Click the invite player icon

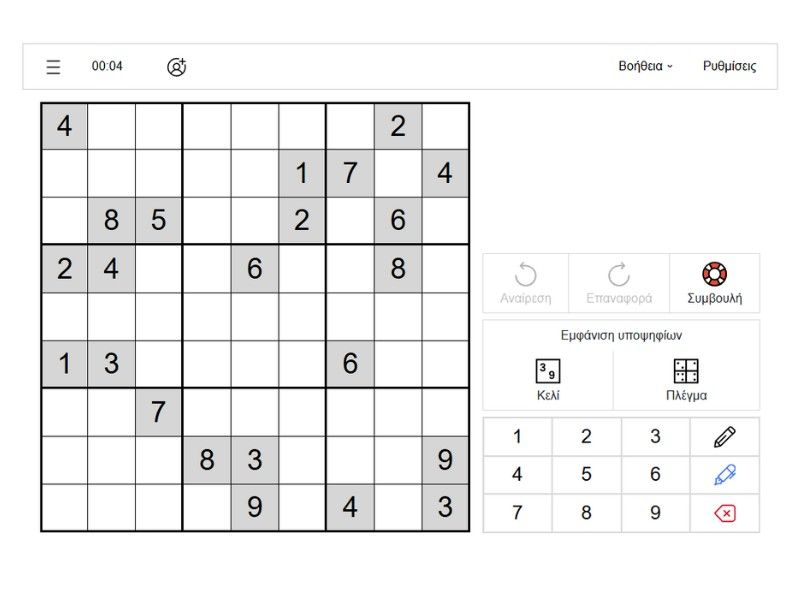(x=177, y=67)
